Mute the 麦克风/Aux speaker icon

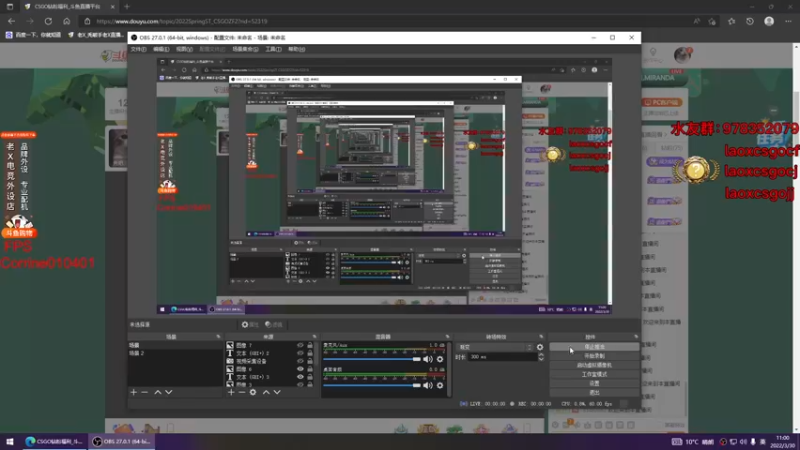point(428,359)
